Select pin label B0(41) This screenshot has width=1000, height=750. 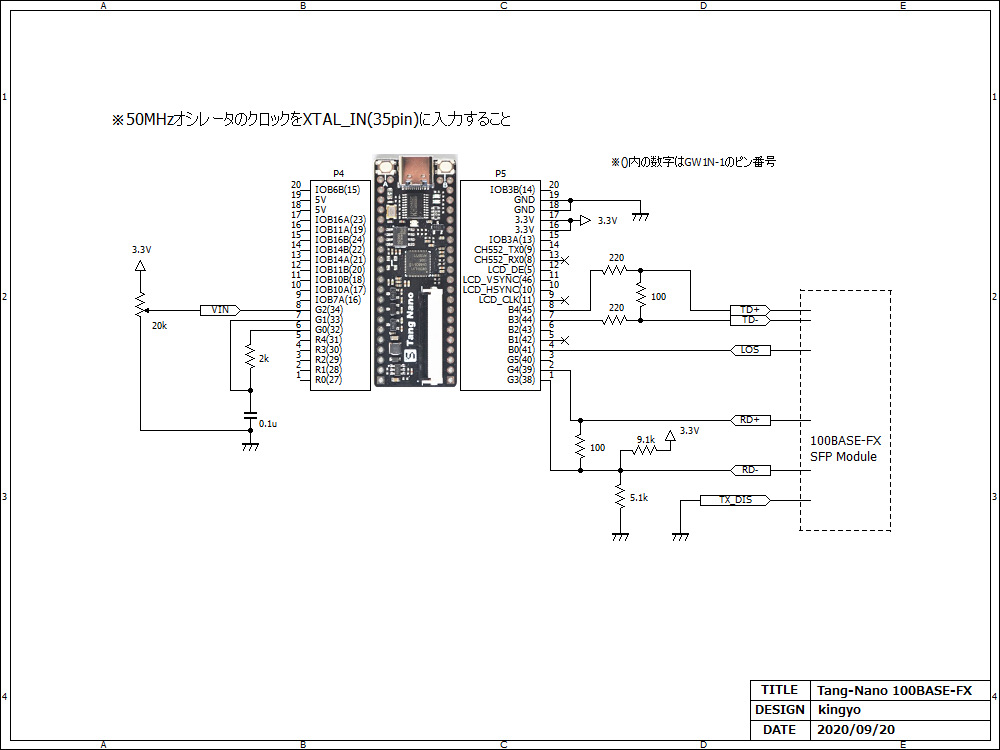click(521, 349)
